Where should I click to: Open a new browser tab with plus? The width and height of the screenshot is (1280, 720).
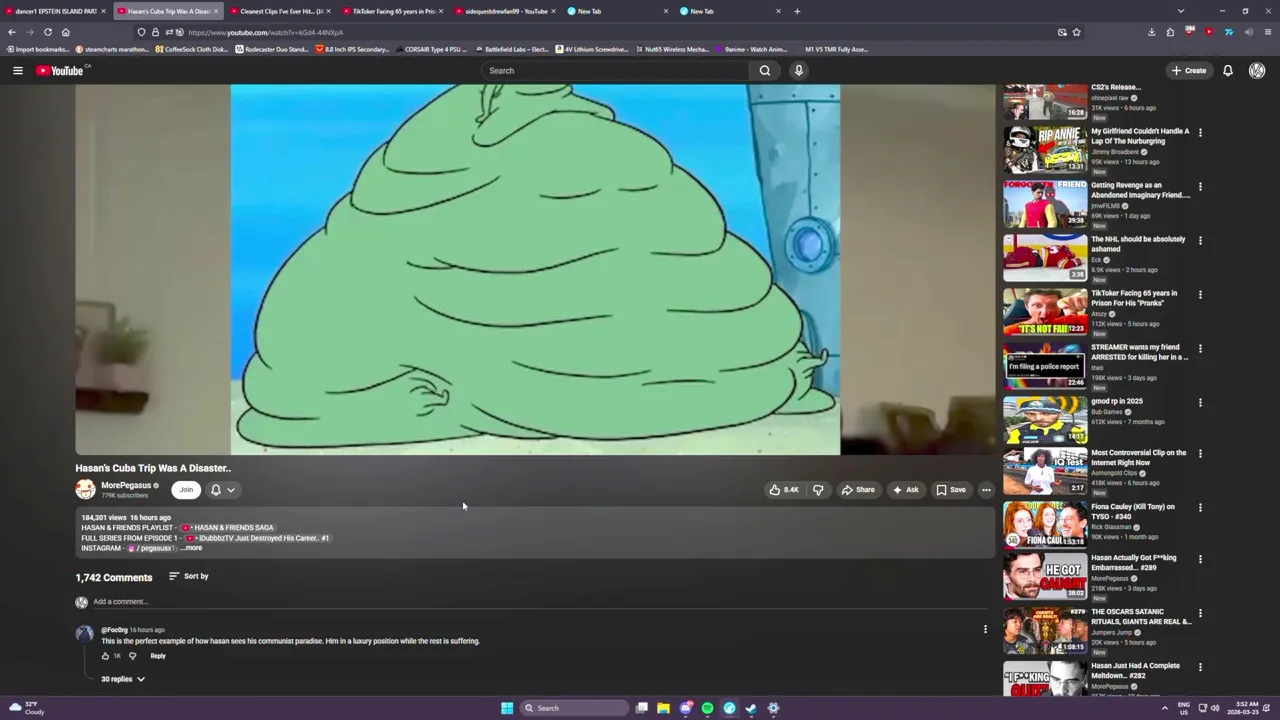pyautogui.click(x=797, y=11)
